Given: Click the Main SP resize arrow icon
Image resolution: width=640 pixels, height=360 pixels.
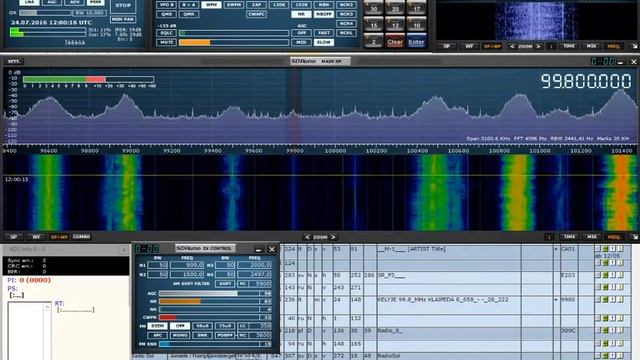Looking at the screenshot, I should point(635,237).
